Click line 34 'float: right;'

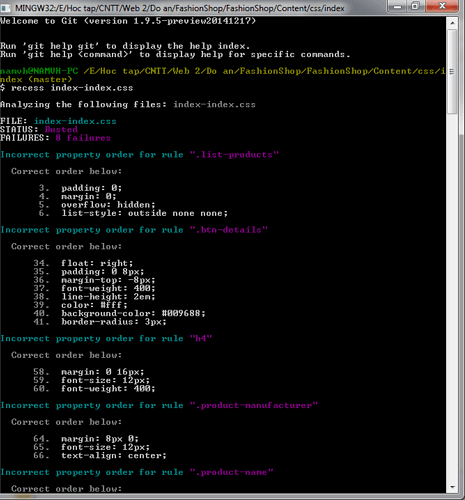(83, 263)
